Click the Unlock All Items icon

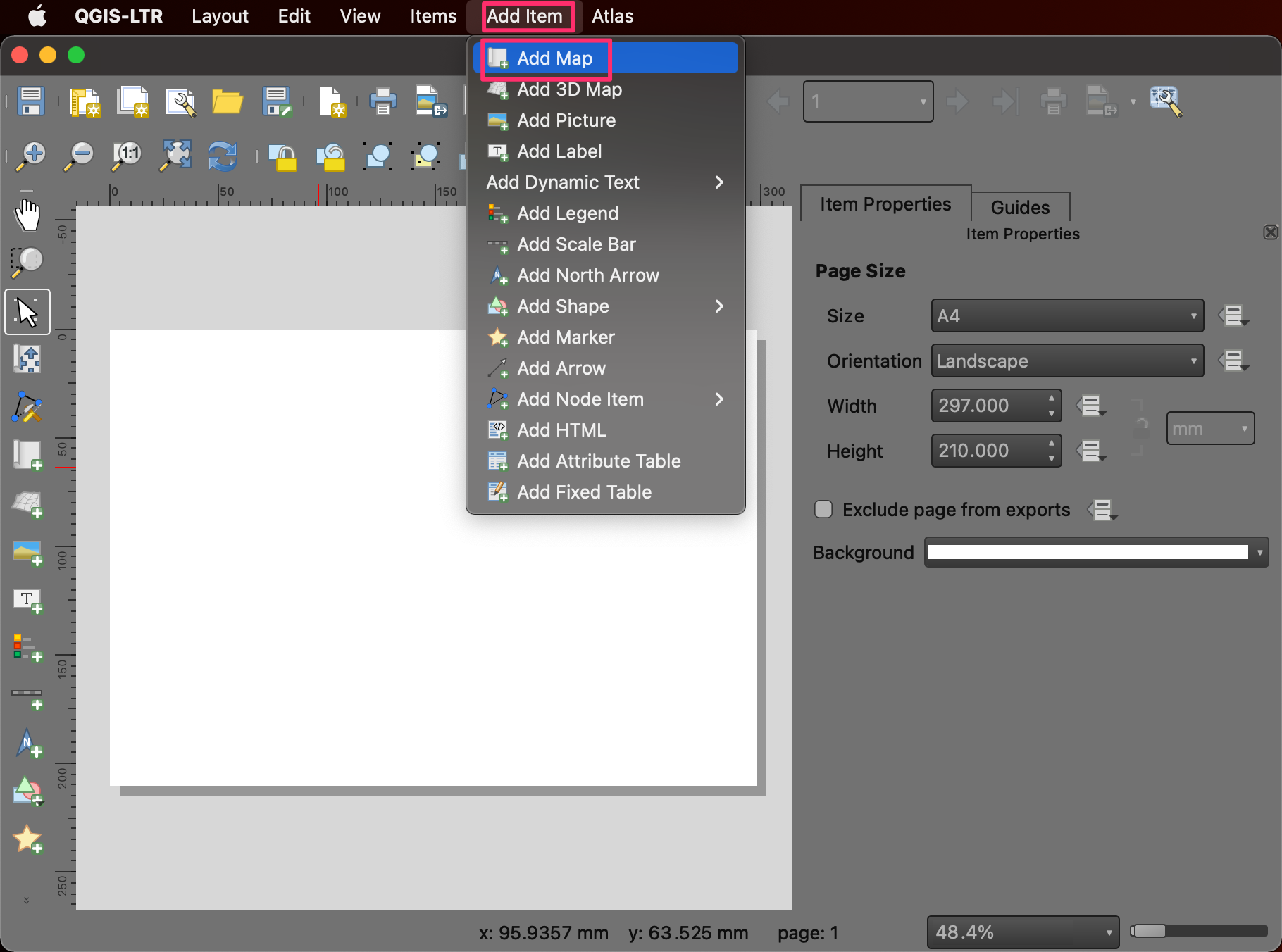pos(331,157)
